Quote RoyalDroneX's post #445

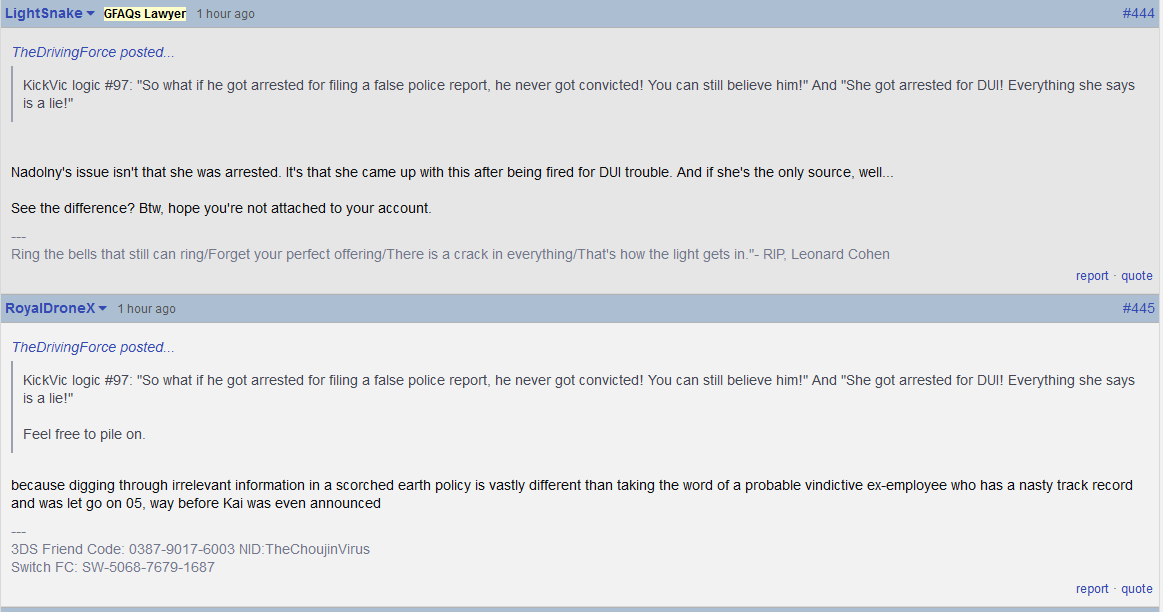(1136, 589)
